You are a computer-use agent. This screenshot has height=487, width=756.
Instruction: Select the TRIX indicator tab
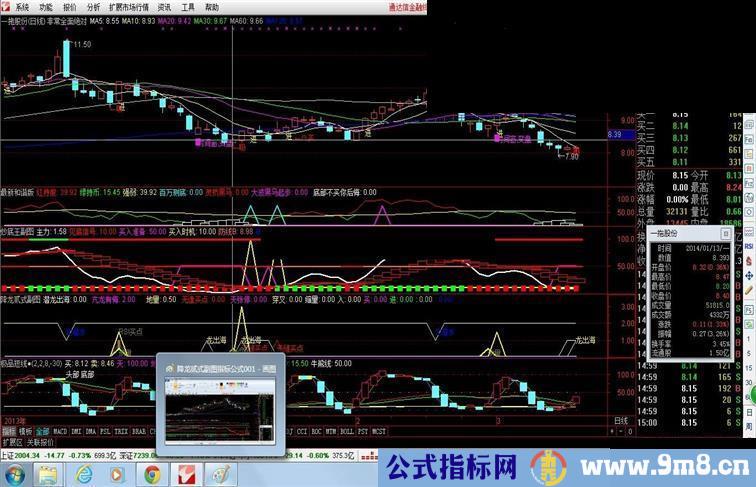click(122, 432)
